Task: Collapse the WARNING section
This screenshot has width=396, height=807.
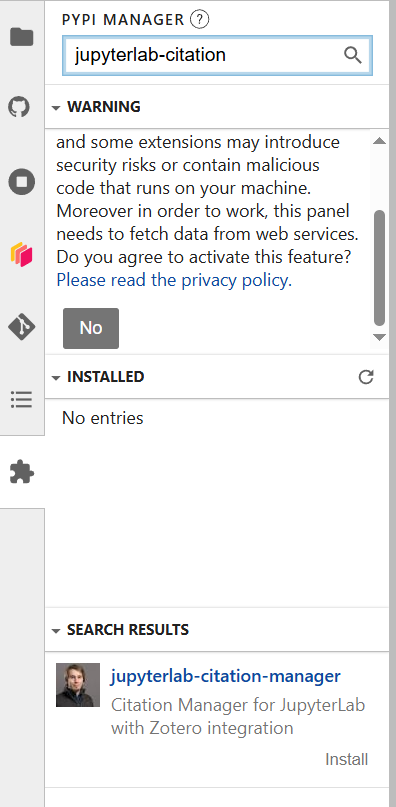Action: pos(96,107)
